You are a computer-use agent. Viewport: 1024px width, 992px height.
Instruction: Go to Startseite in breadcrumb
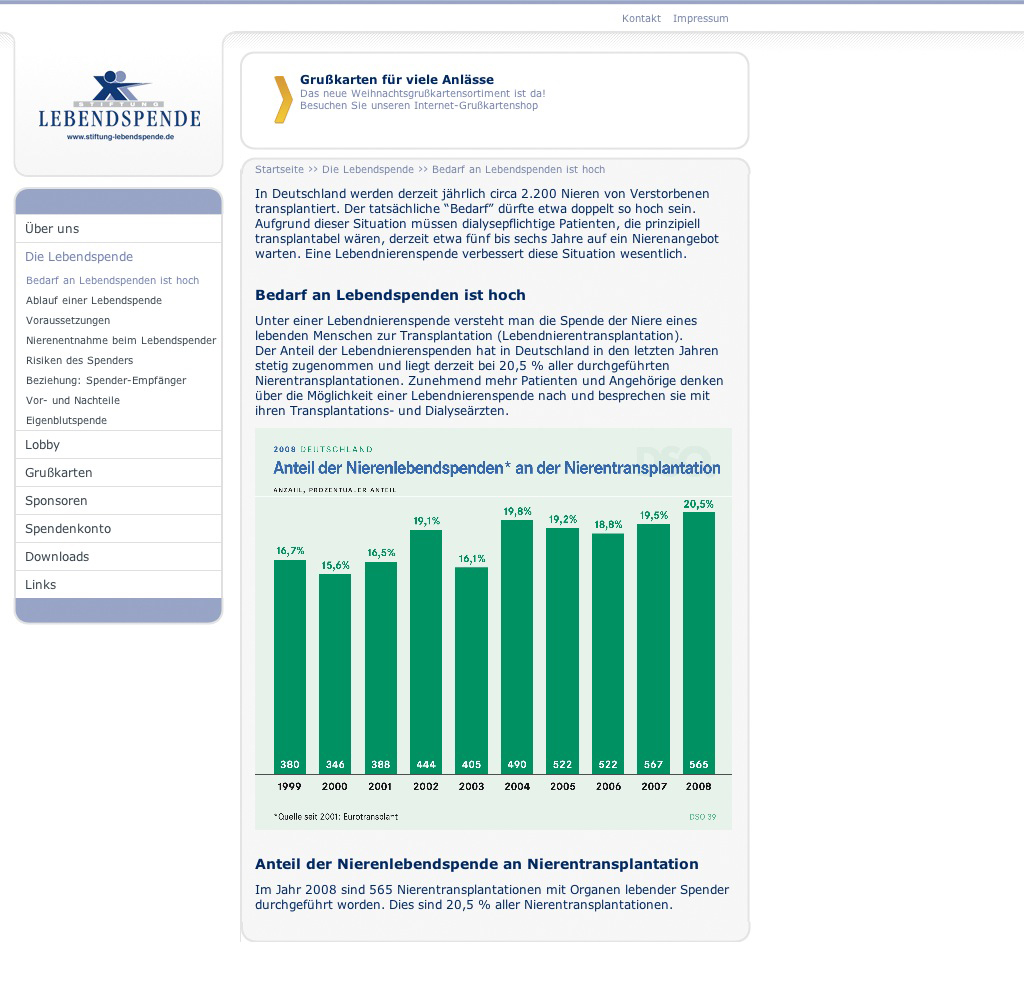point(279,169)
